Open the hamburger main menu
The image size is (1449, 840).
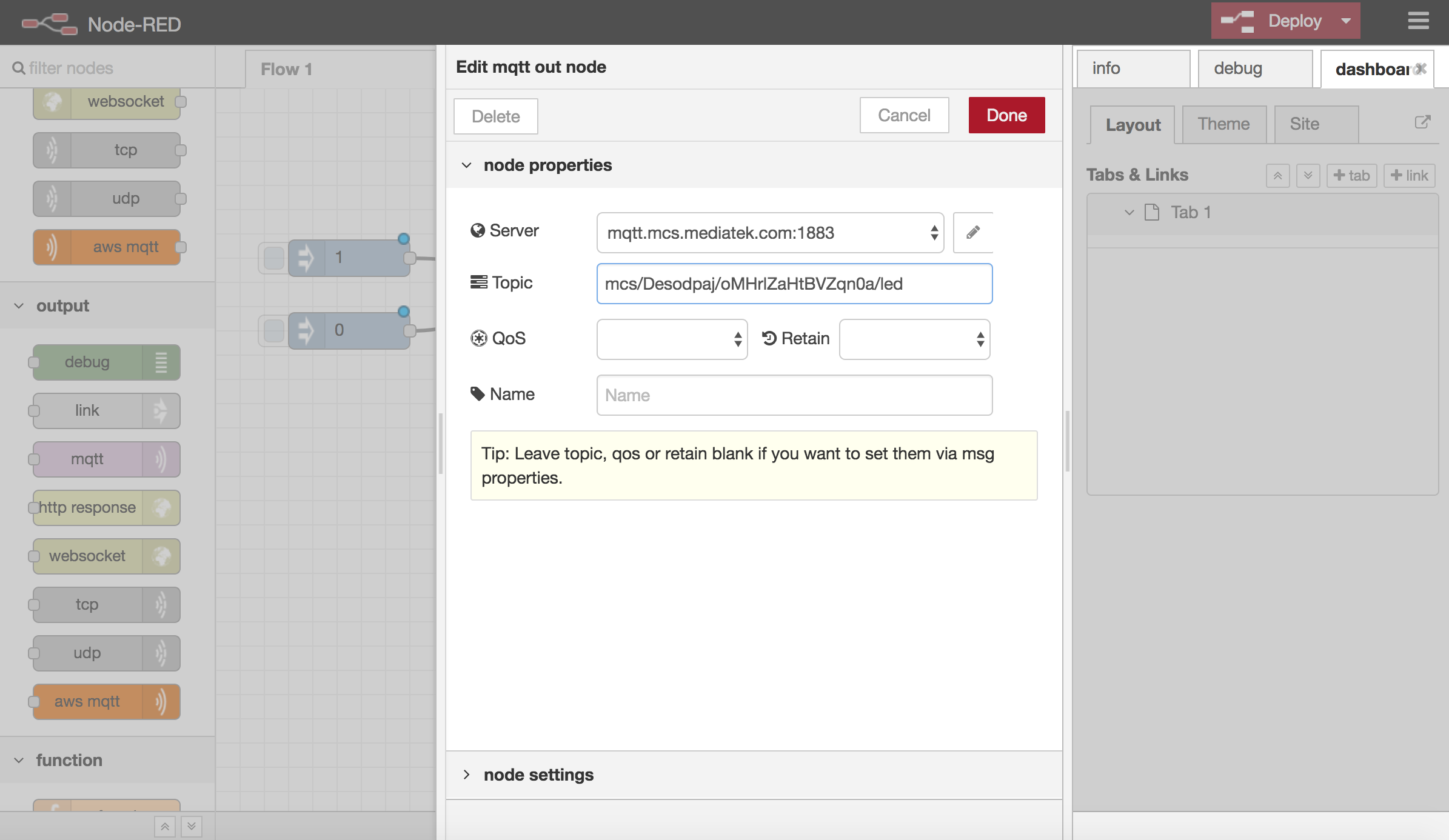pyautogui.click(x=1418, y=21)
